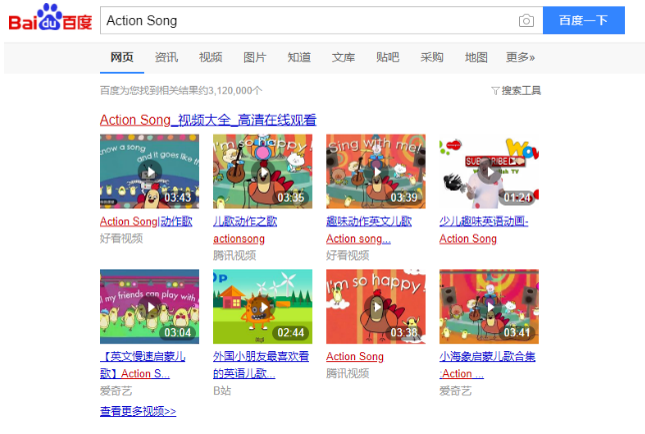Play the 03:43 video thumbnail
The height and width of the screenshot is (434, 645).
[x=149, y=172]
